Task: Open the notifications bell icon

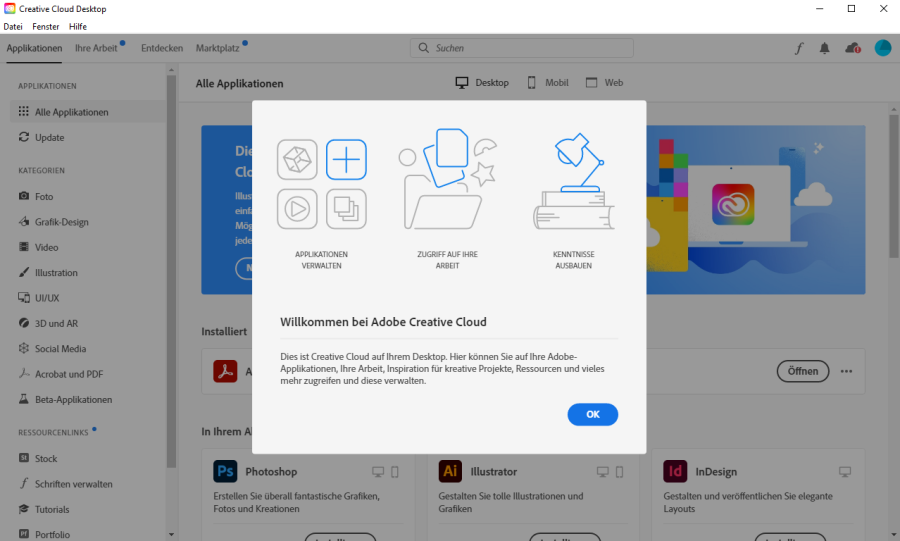Action: point(825,48)
